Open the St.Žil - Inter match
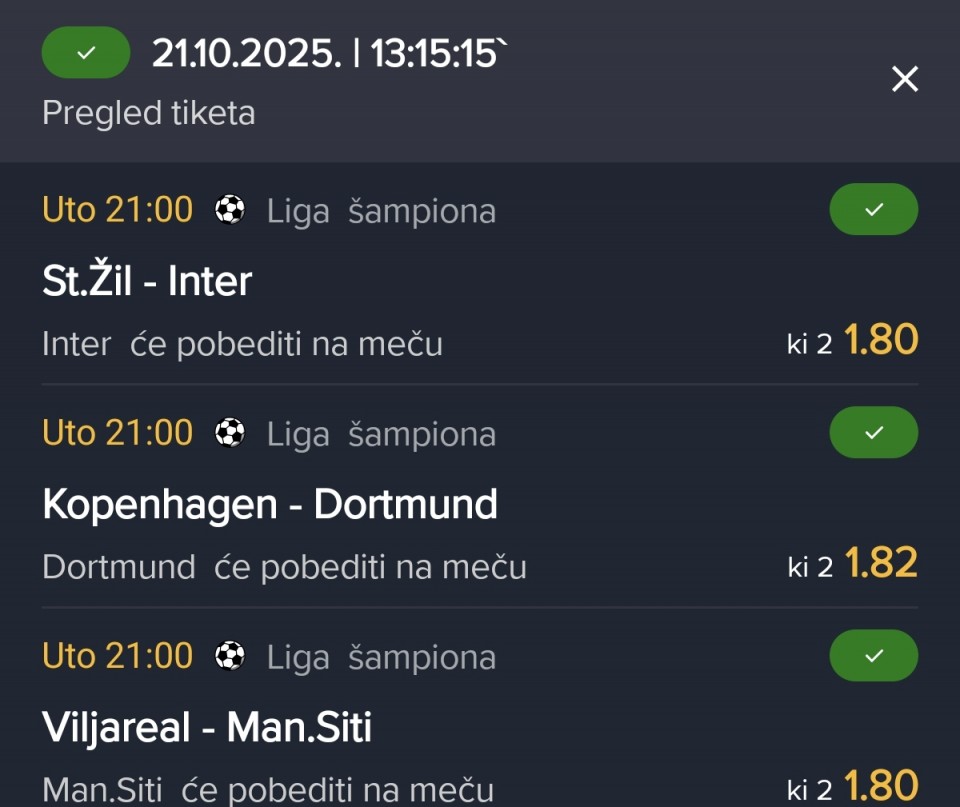Viewport: 960px width, 807px height. click(147, 282)
